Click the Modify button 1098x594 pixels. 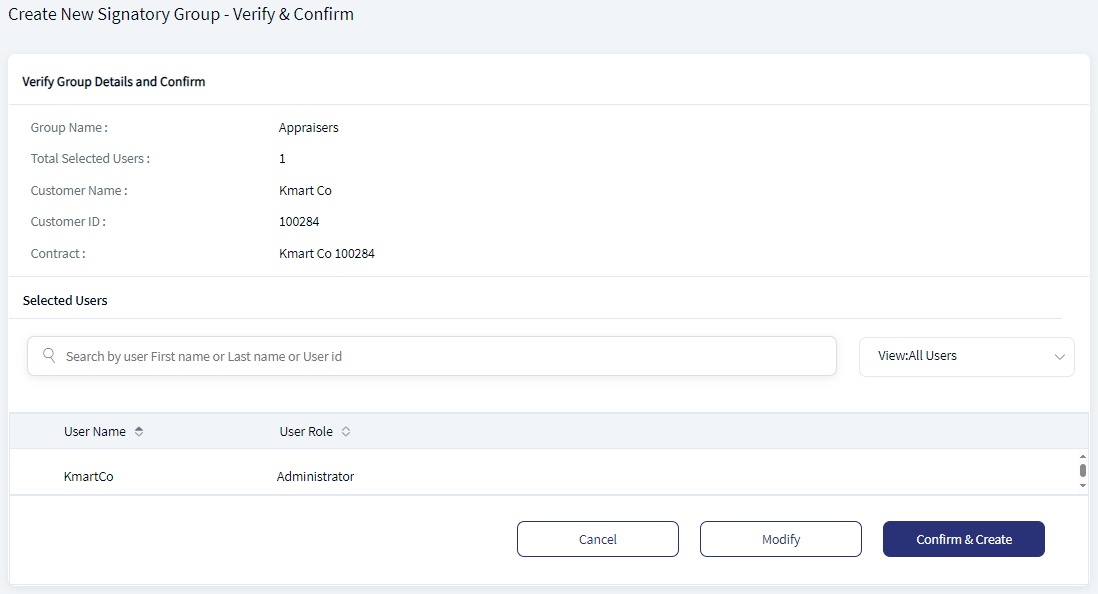[781, 539]
